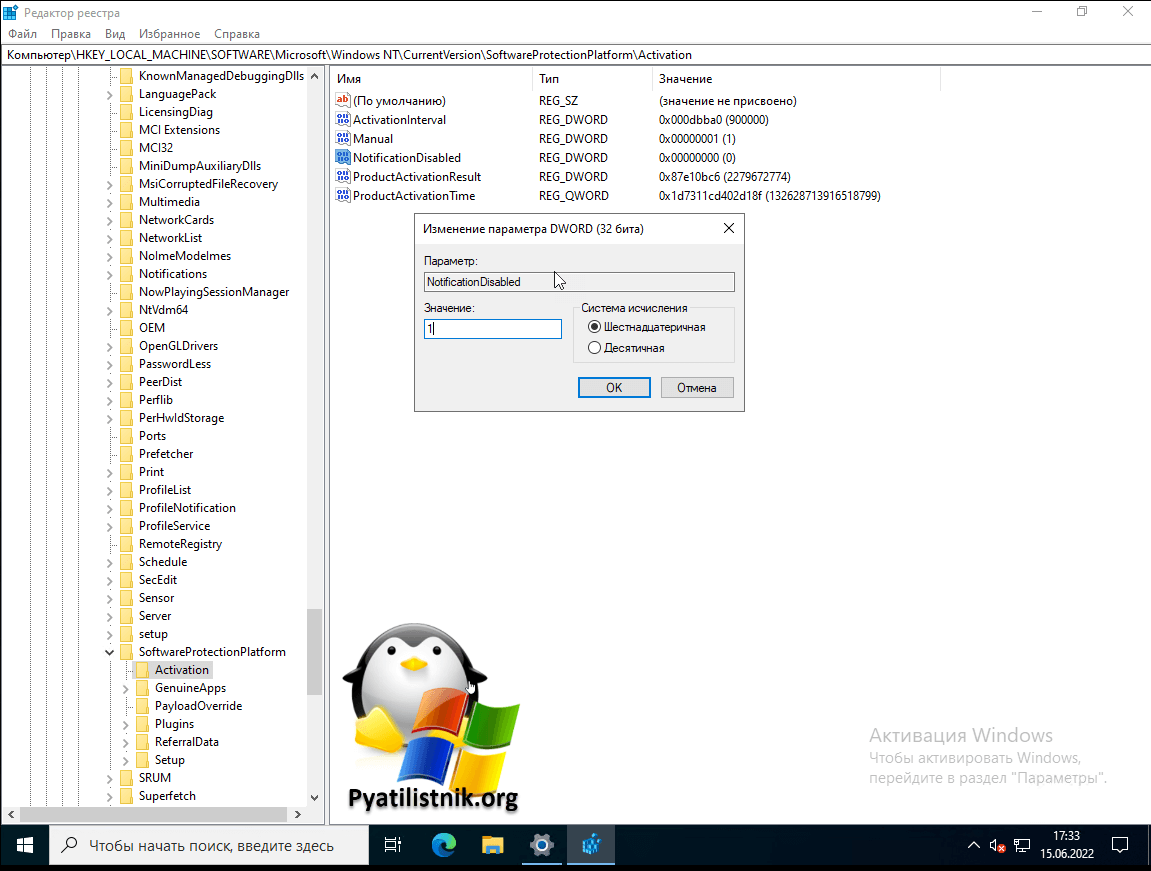Image resolution: width=1151 pixels, height=871 pixels.
Task: Click the ProductActivationTime QWORD icon
Action: point(344,196)
